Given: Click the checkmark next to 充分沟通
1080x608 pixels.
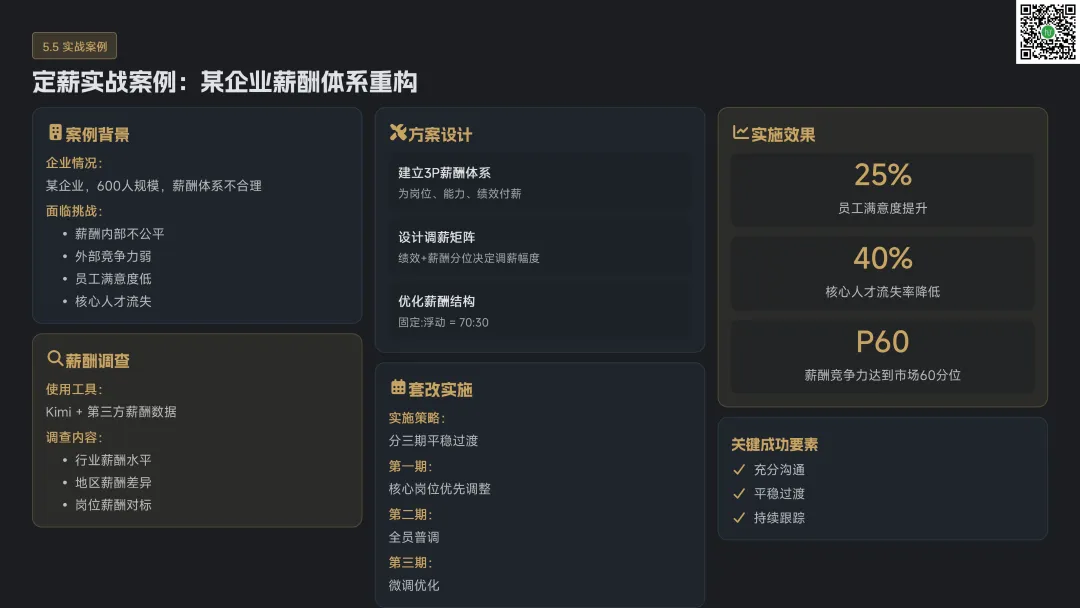Looking at the screenshot, I should pyautogui.click(x=739, y=470).
